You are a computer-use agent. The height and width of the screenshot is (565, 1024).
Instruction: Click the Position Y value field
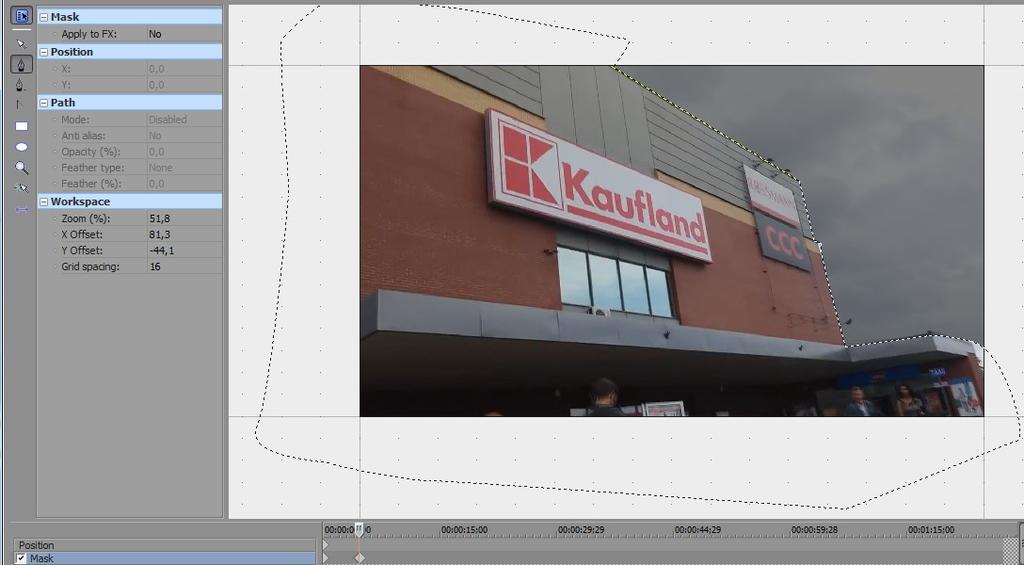click(x=184, y=85)
